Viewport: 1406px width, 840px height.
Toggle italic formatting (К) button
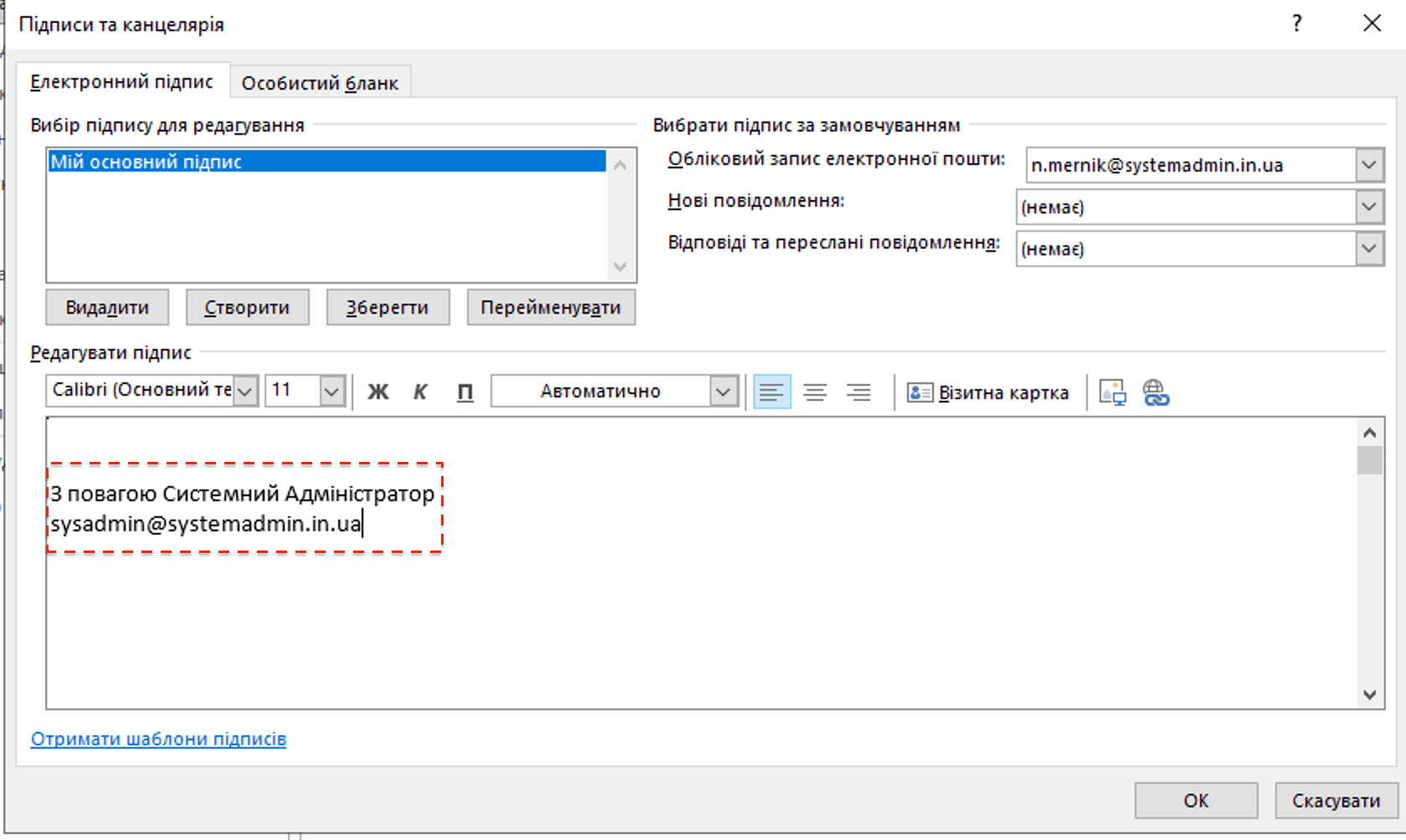(421, 392)
